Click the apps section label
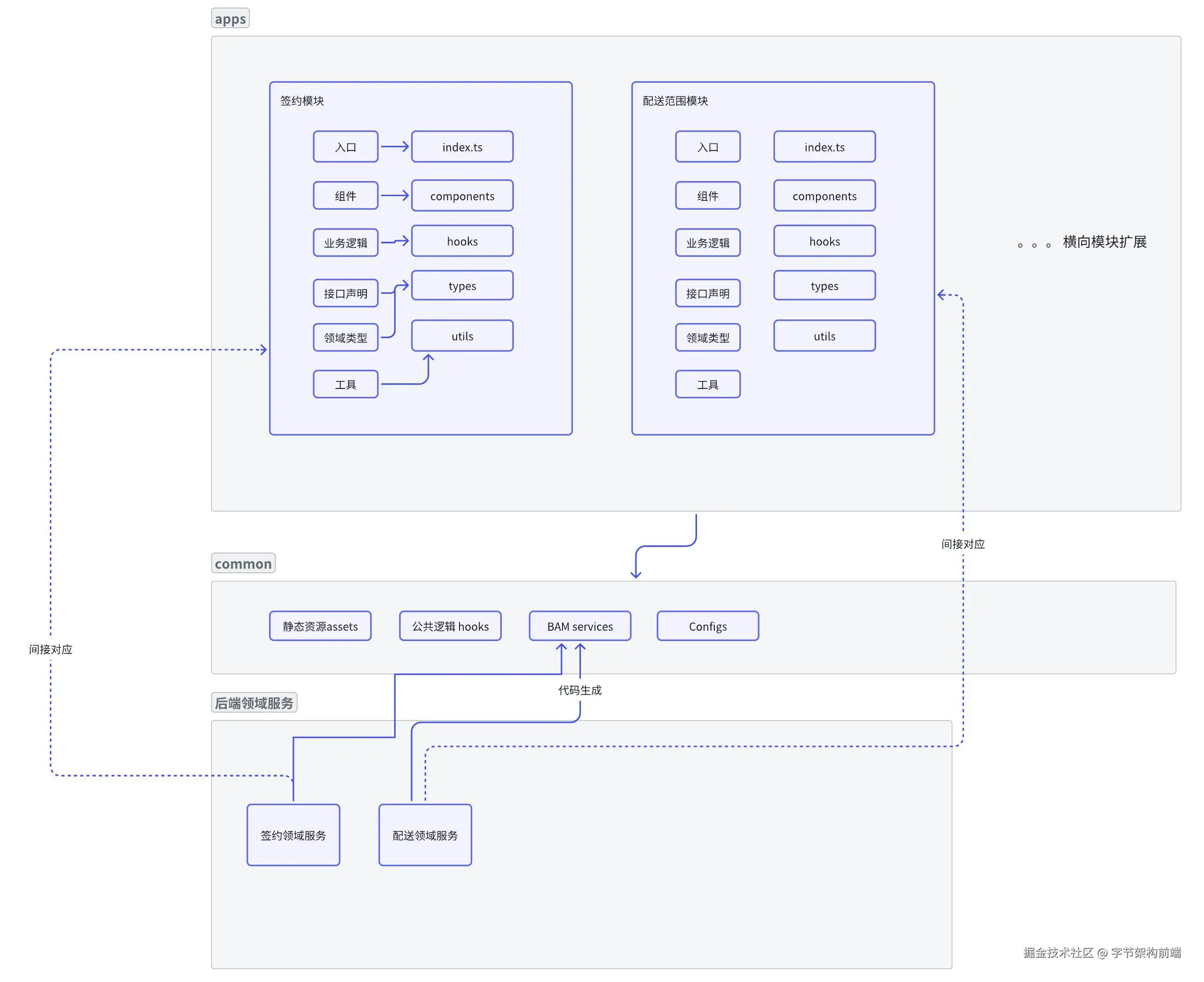The height and width of the screenshot is (982, 1204). tap(230, 19)
